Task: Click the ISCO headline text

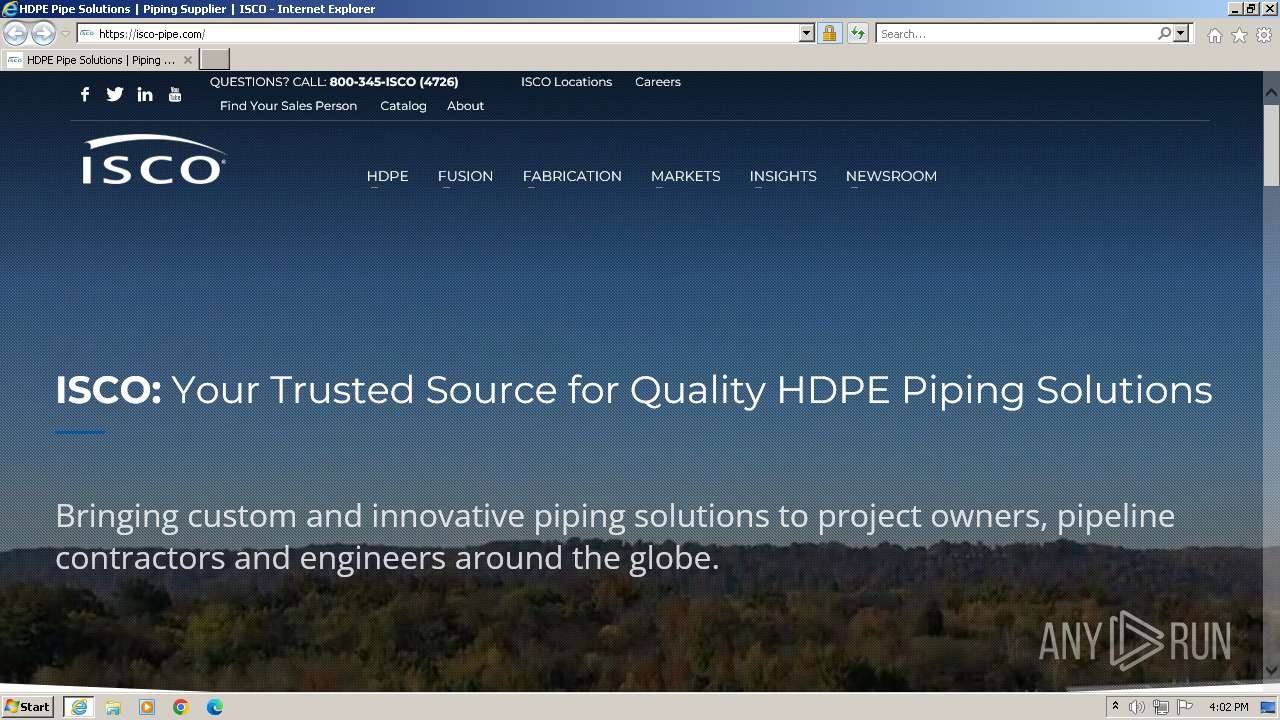Action: (634, 390)
